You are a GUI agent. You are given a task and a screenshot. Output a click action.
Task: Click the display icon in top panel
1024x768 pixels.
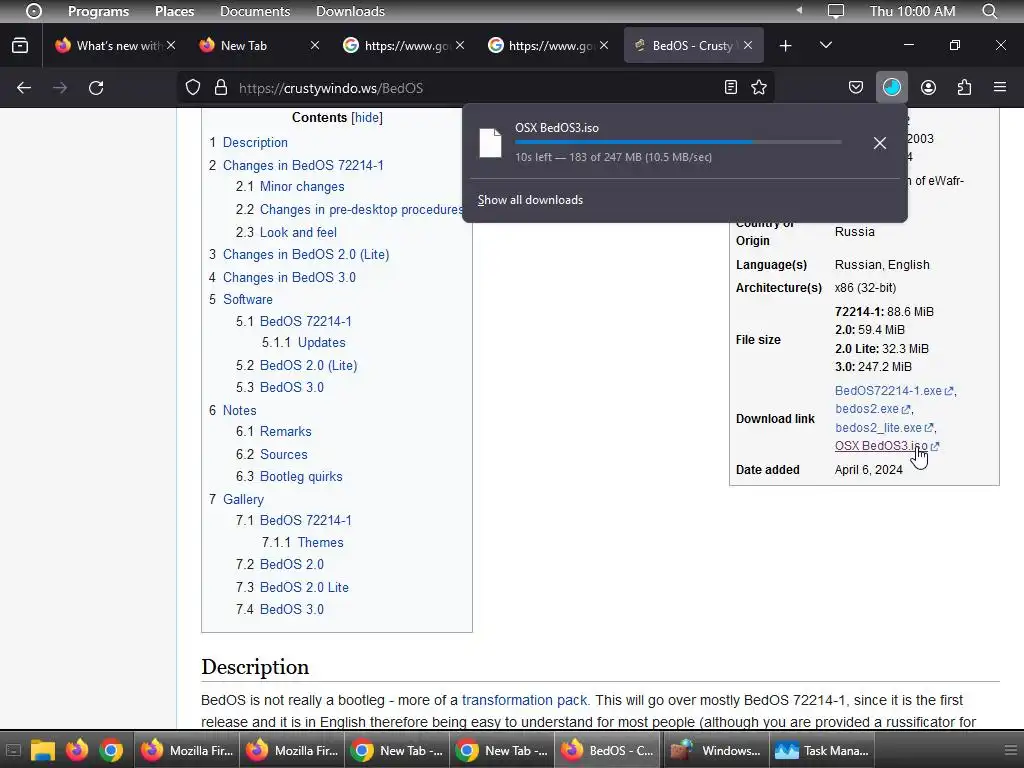click(835, 11)
